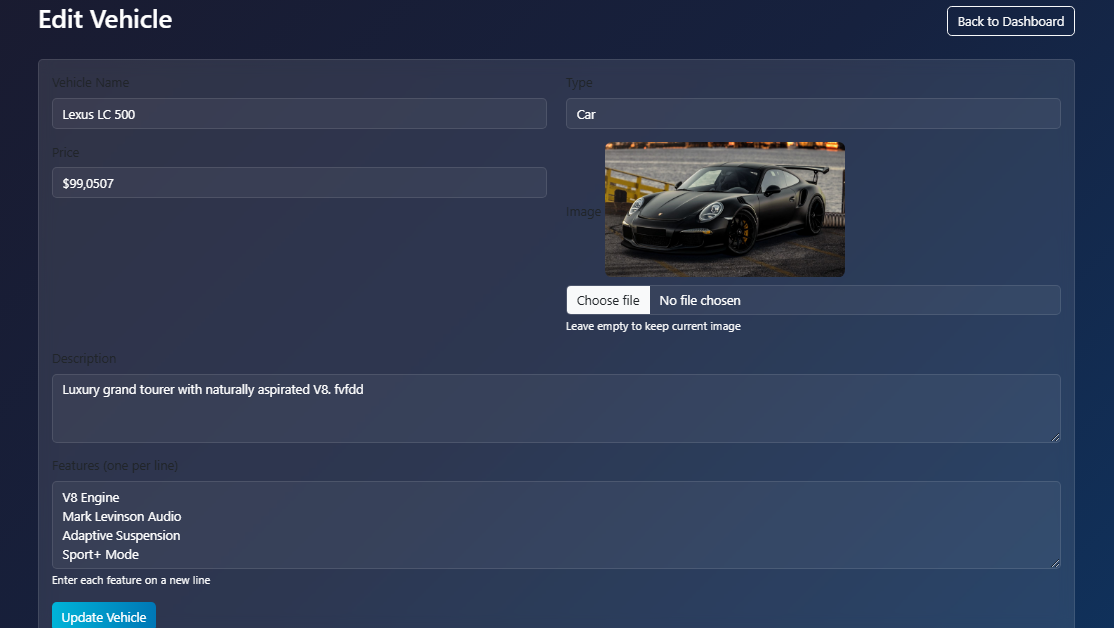
Task: Click into the Type field containing Car
Action: click(812, 114)
